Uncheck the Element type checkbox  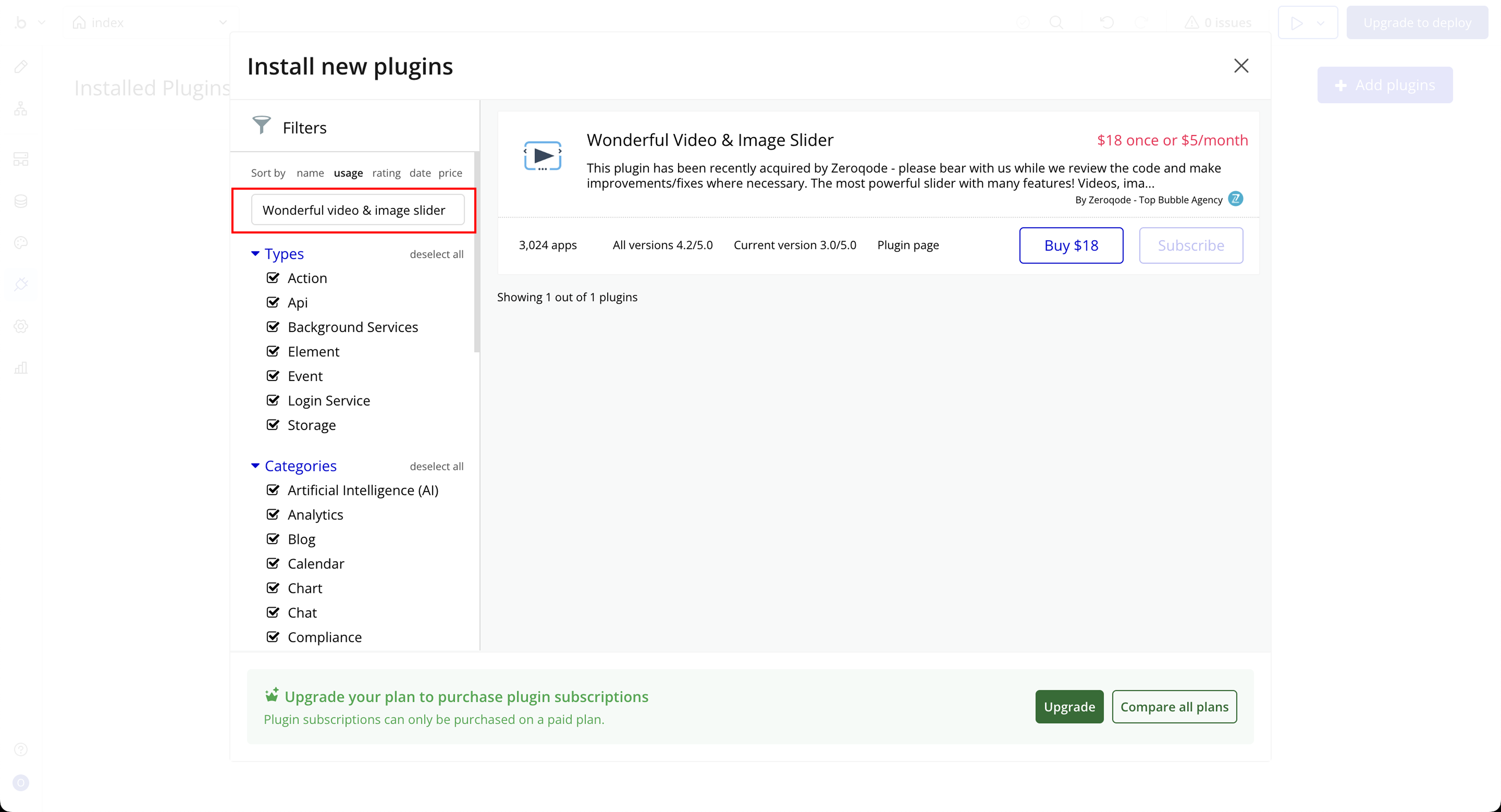click(x=273, y=351)
